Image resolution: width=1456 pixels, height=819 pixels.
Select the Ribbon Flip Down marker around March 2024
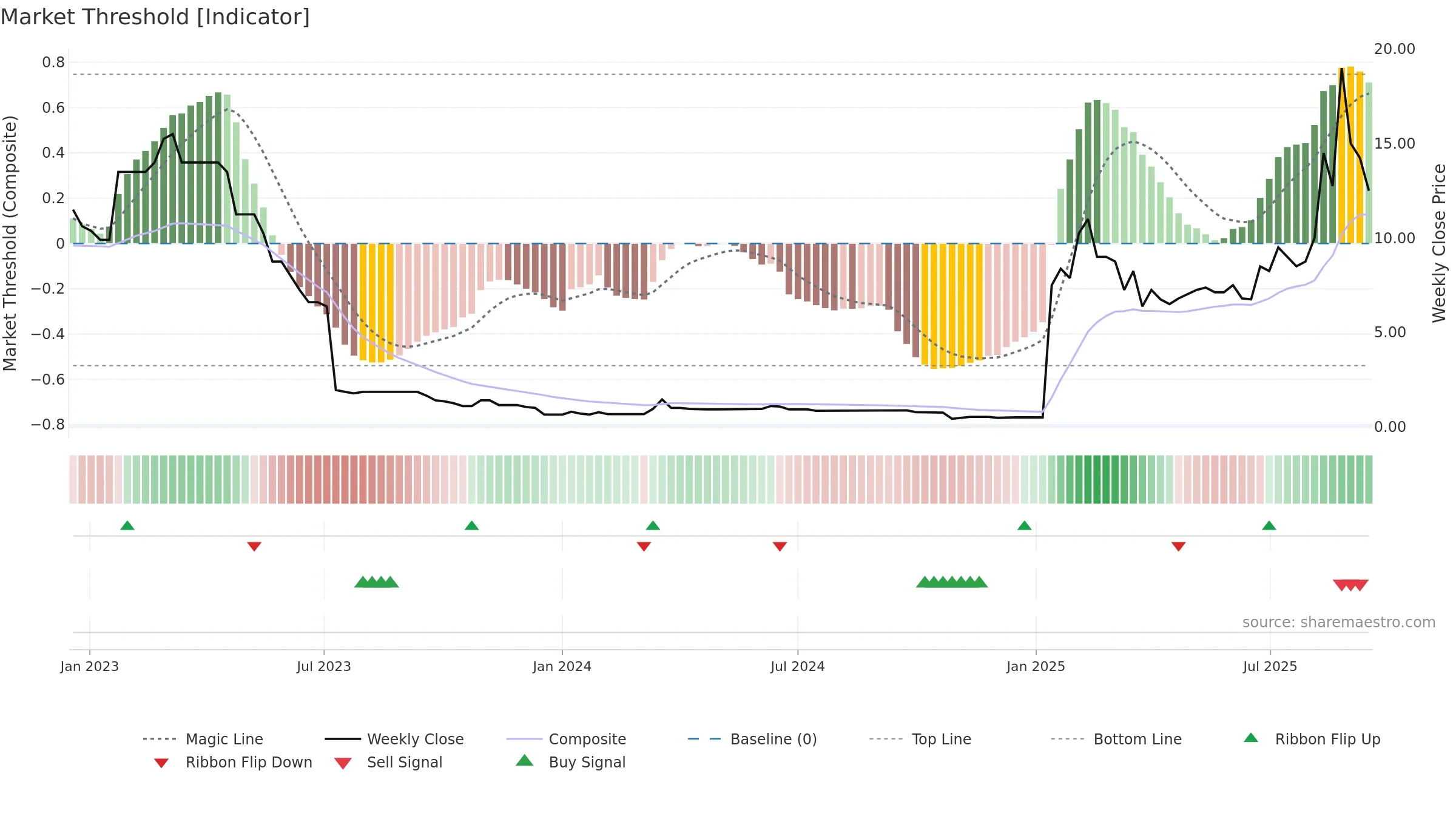(644, 547)
